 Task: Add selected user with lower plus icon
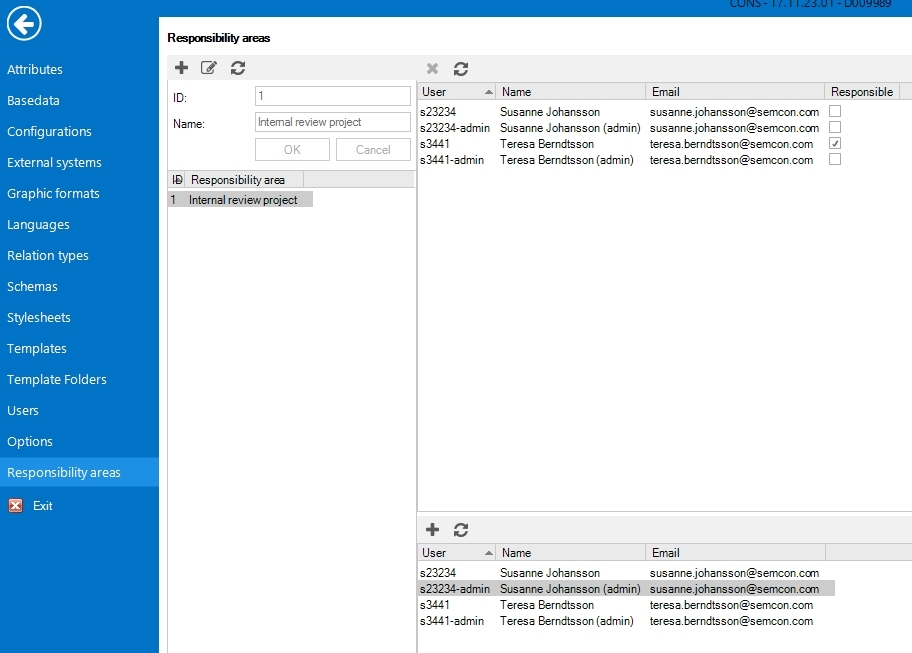(x=432, y=530)
